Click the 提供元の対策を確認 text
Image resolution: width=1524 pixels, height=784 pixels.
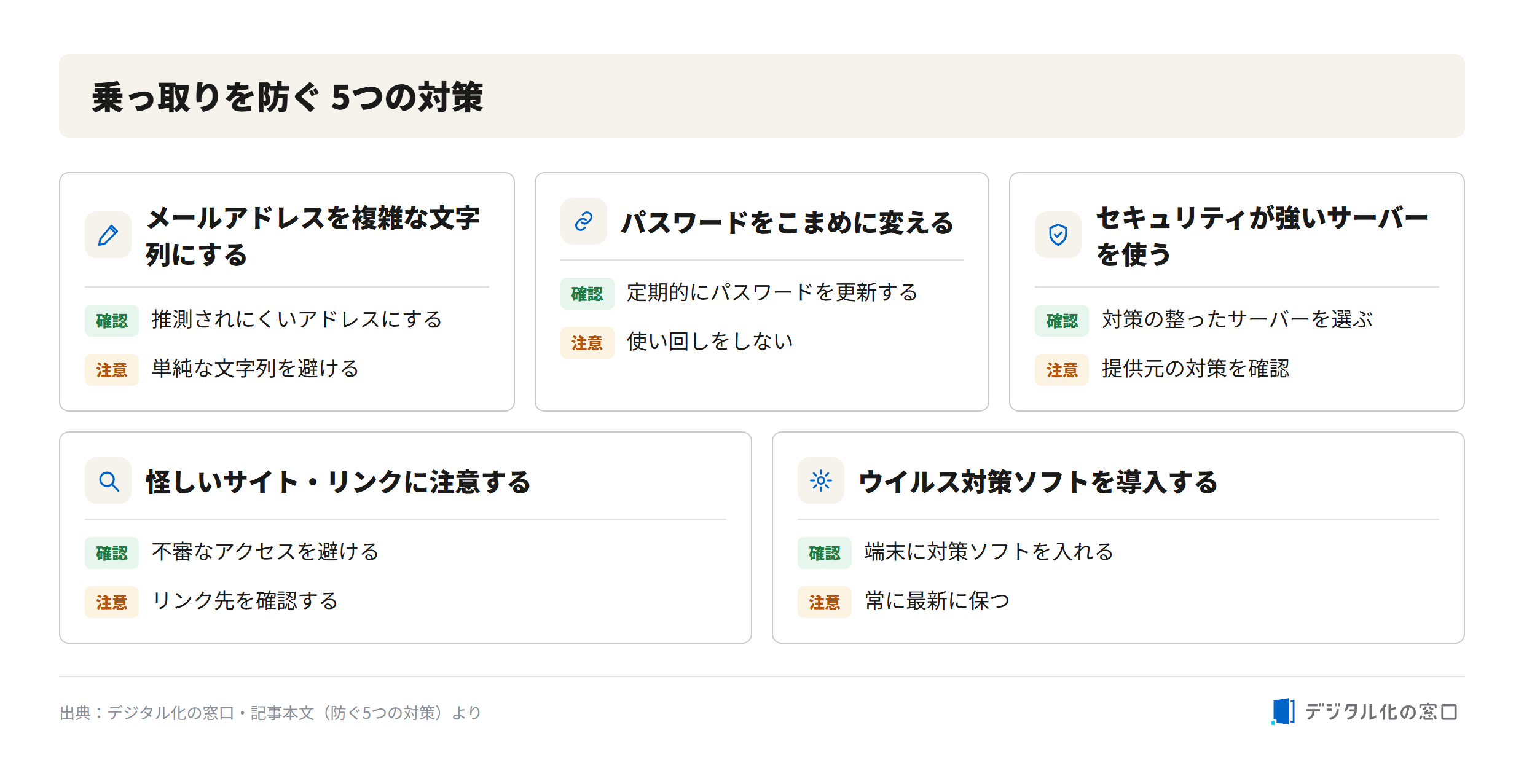[1195, 369]
